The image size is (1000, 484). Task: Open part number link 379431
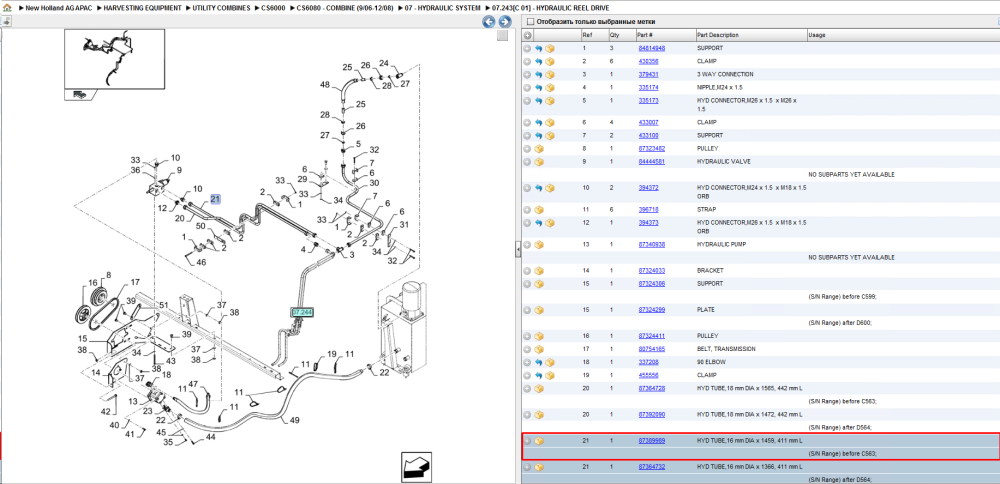pyautogui.click(x=649, y=75)
